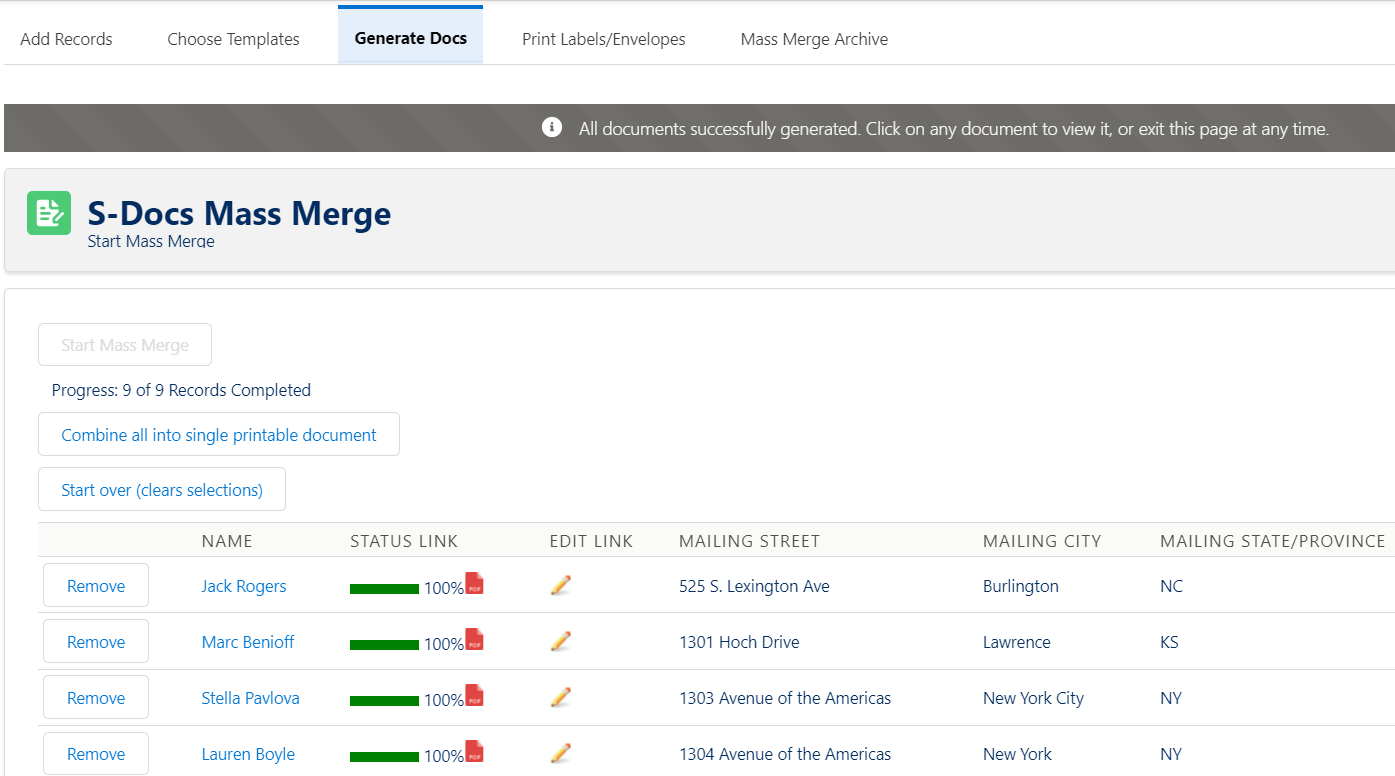Open the PDF icon for Lauren Boyle

[x=474, y=751]
